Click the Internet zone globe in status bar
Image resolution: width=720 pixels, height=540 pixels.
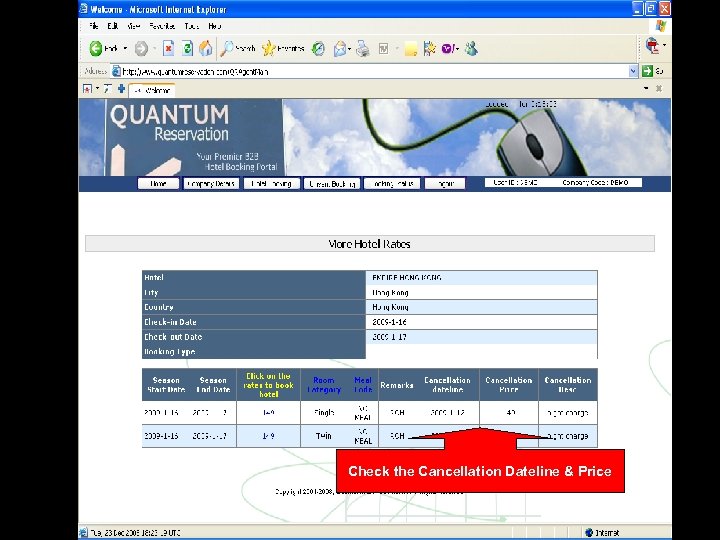pos(589,533)
